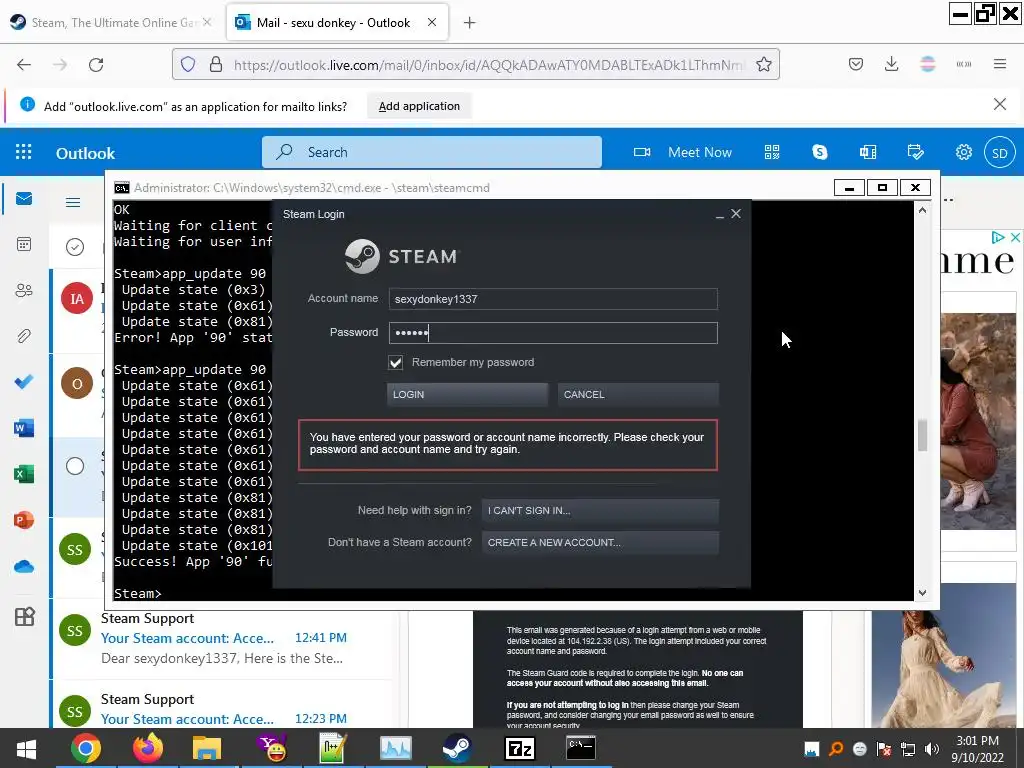Open the Mail view in Outlook sidebar
The width and height of the screenshot is (1024, 768).
coord(24,199)
